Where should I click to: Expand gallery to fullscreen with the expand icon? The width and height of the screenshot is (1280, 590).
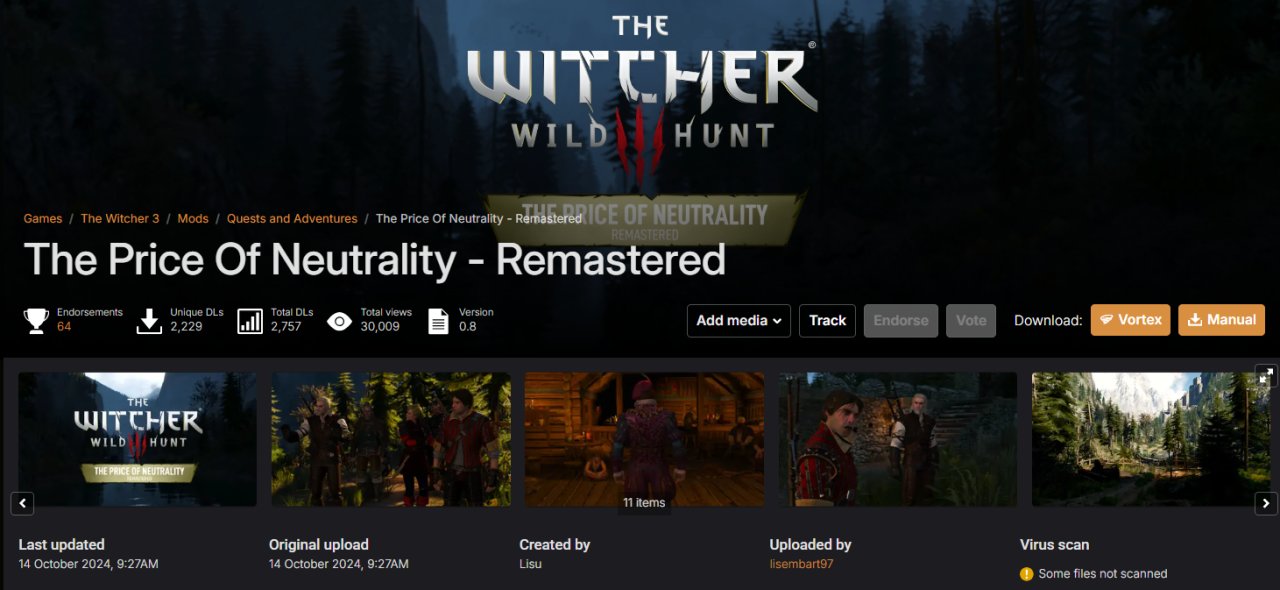tap(1266, 376)
